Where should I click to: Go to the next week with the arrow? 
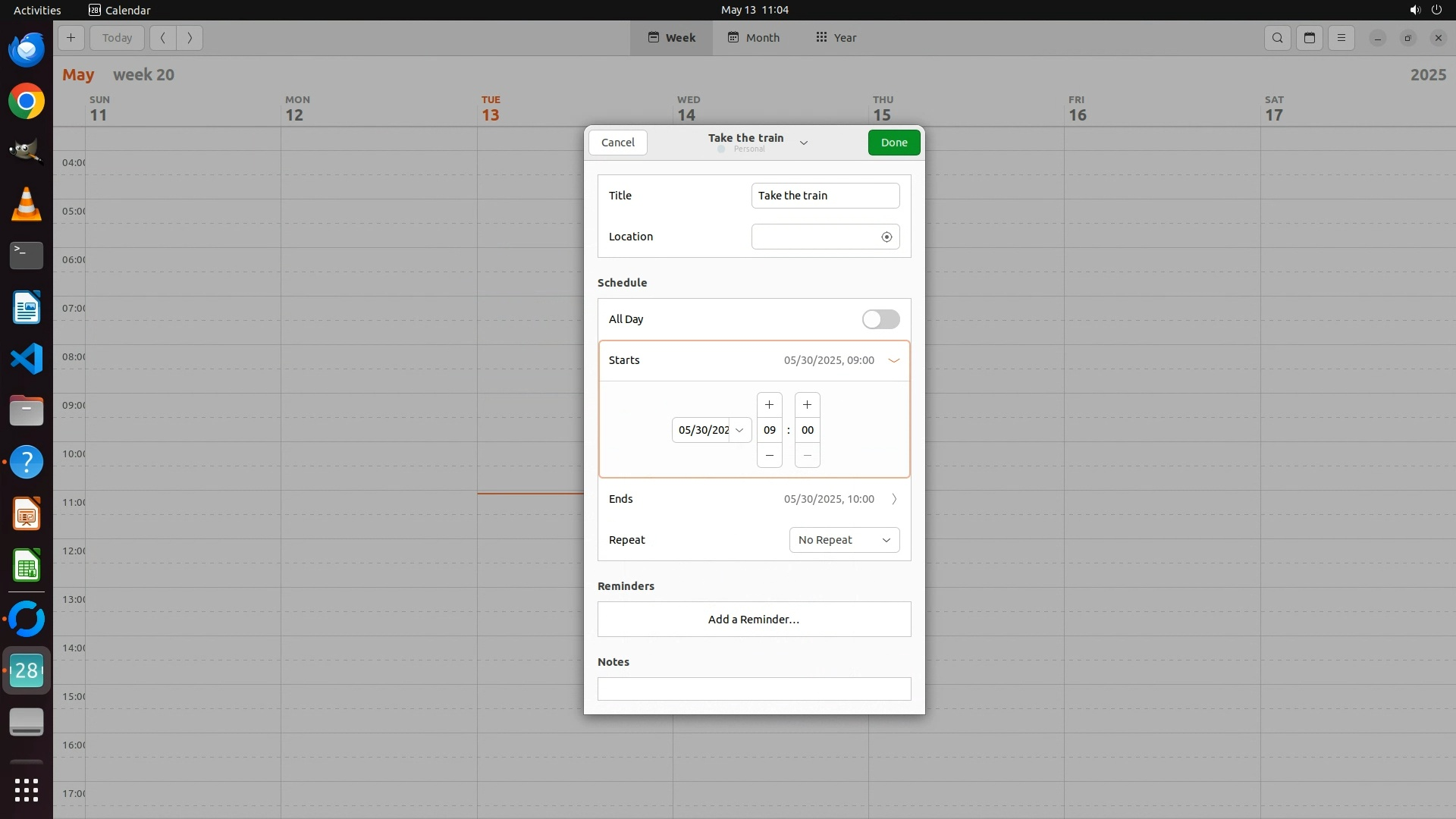click(190, 38)
